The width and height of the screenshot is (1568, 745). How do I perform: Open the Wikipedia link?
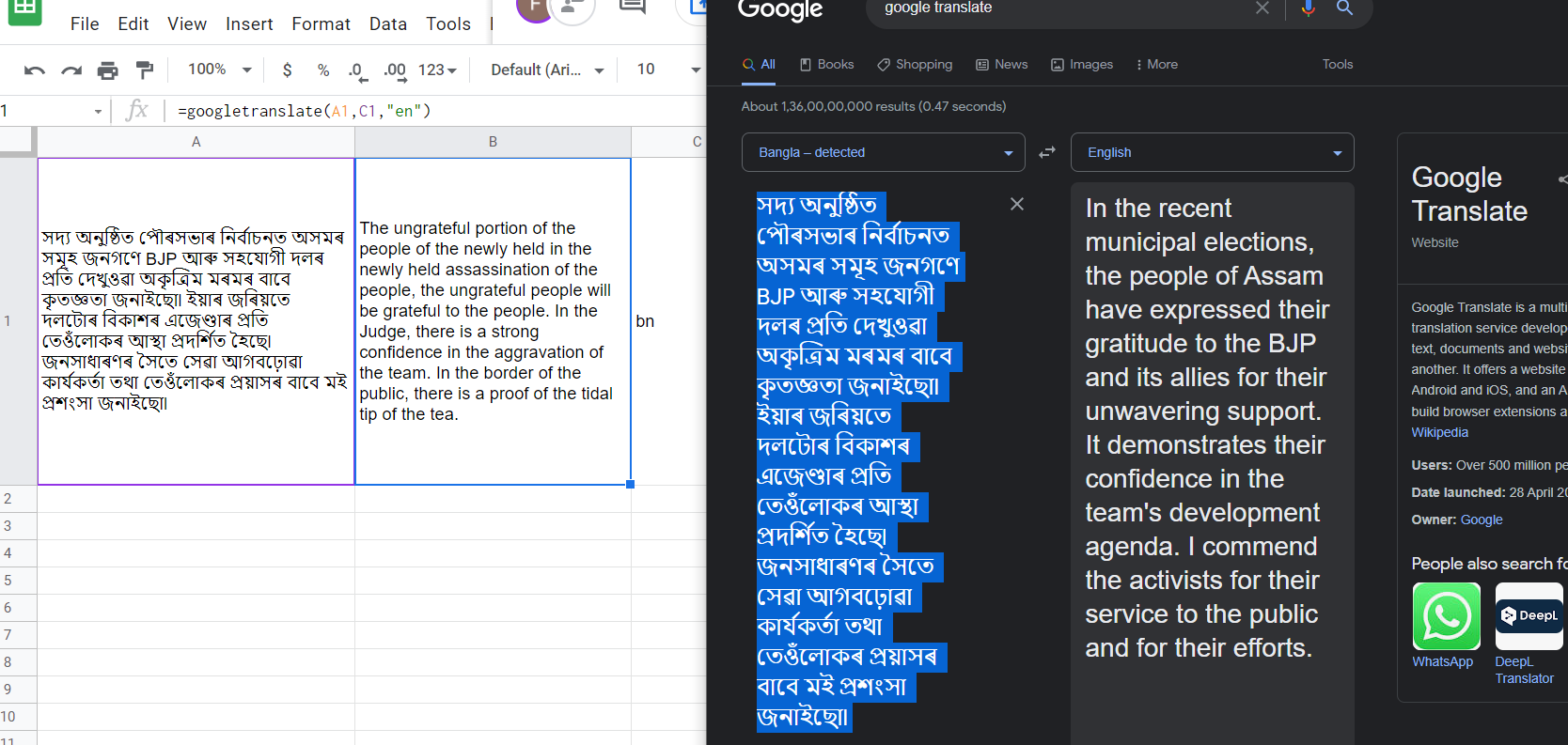(1439, 433)
